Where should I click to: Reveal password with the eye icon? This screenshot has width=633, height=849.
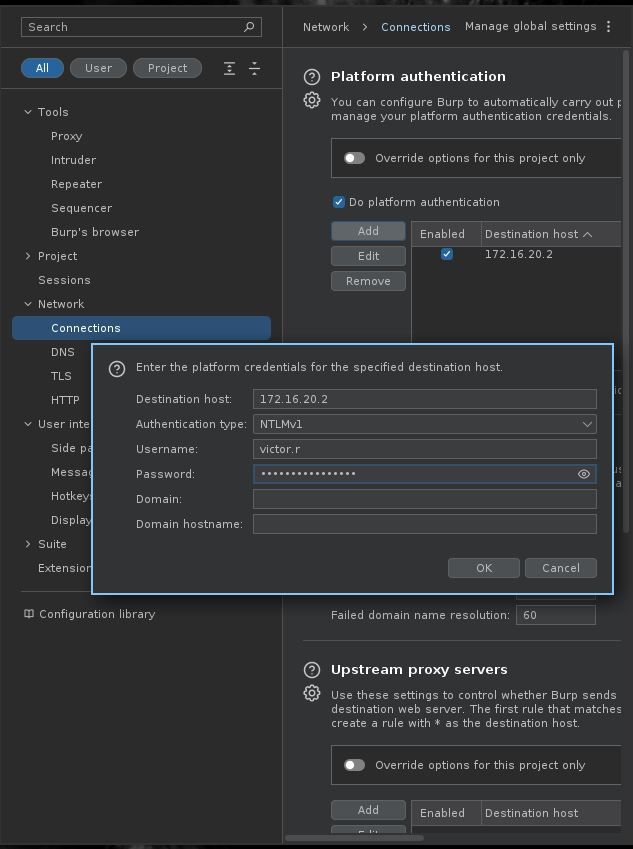pyautogui.click(x=584, y=474)
